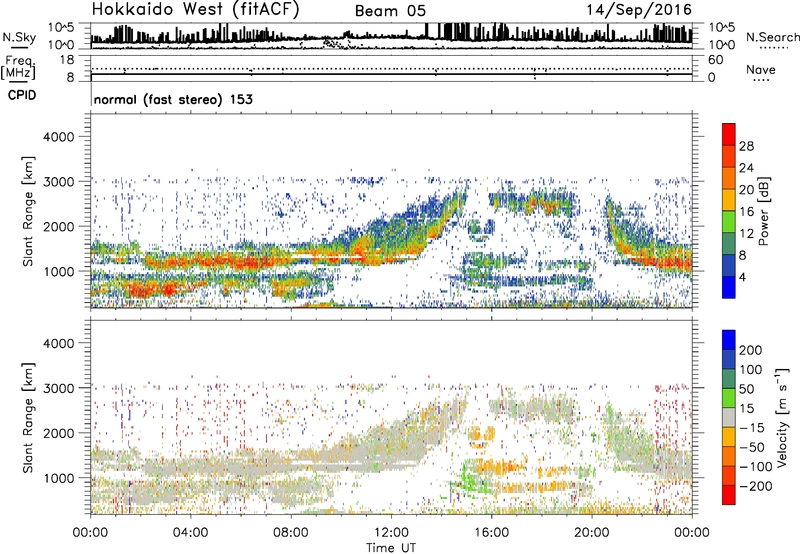
Task: Click the '3000' tick on the velocity panel
Action: tap(59, 388)
